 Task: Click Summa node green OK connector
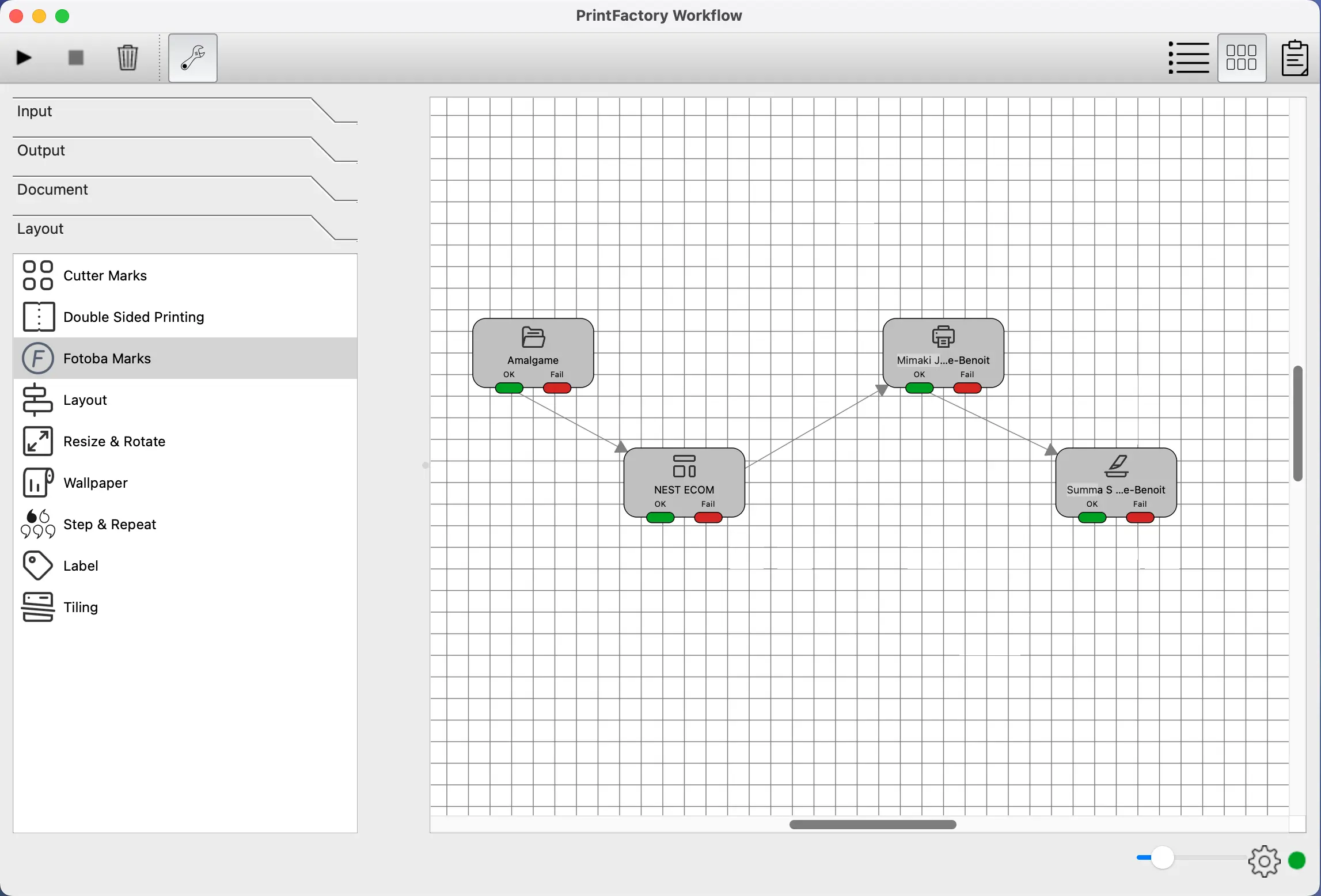click(1092, 518)
